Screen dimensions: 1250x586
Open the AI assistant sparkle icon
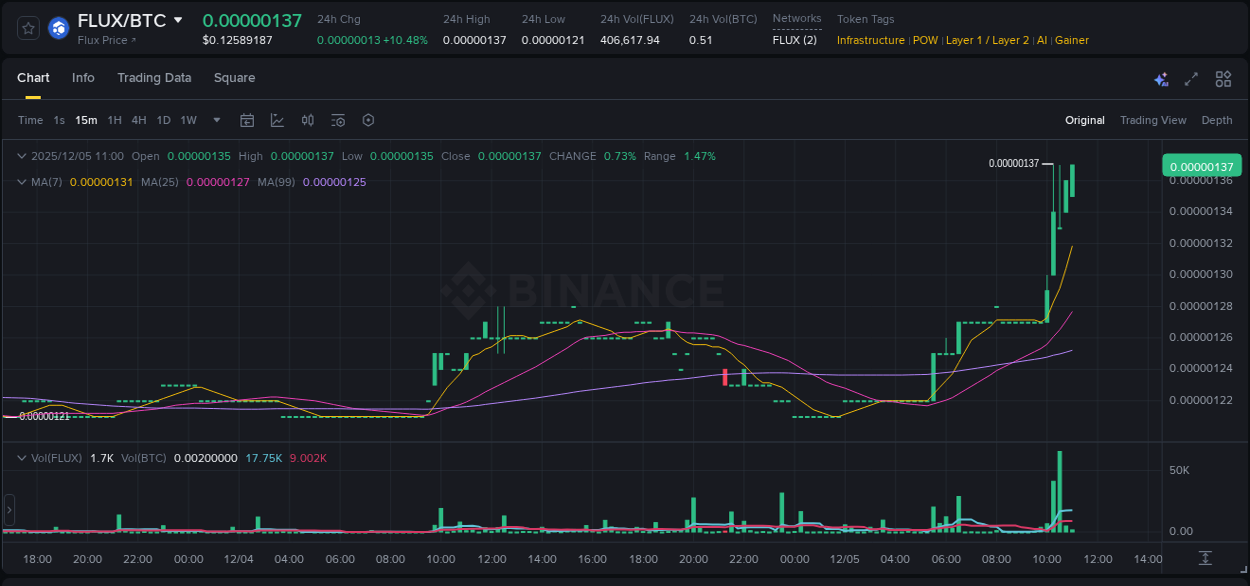tap(1160, 78)
